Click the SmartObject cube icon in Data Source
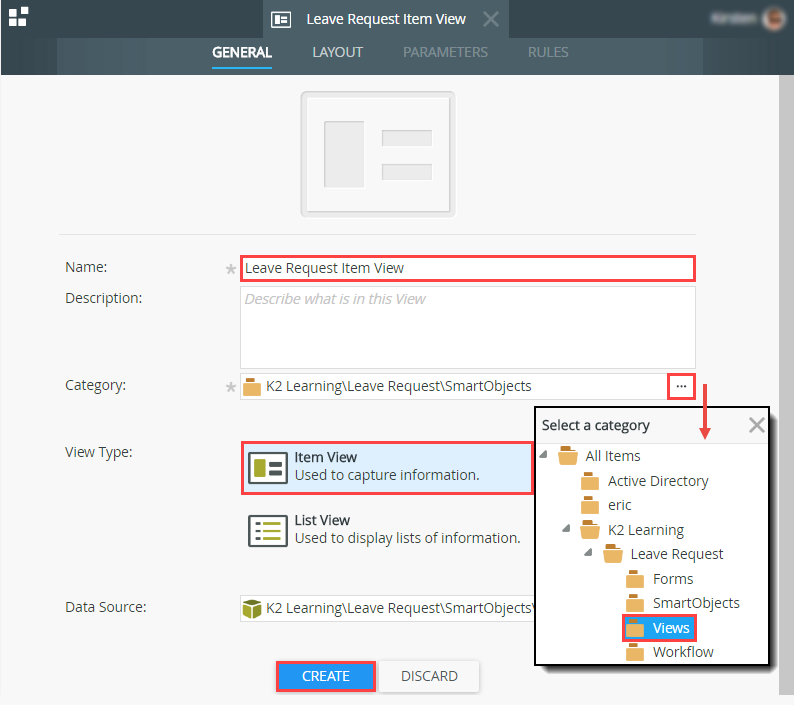The width and height of the screenshot is (794, 705). [252, 609]
